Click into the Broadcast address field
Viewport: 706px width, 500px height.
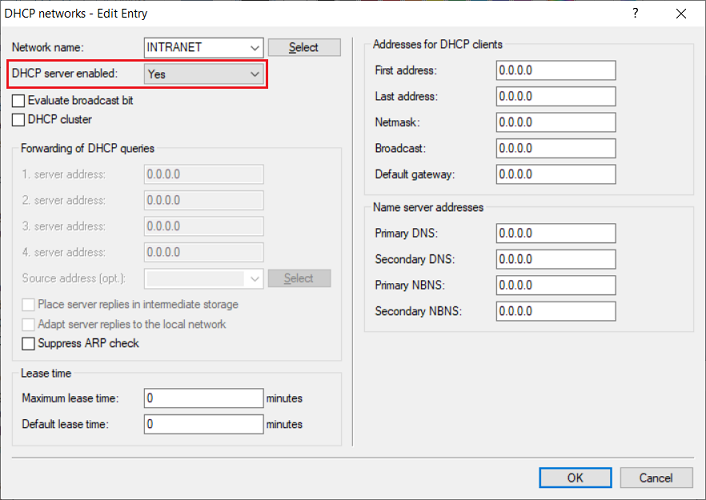click(x=555, y=149)
